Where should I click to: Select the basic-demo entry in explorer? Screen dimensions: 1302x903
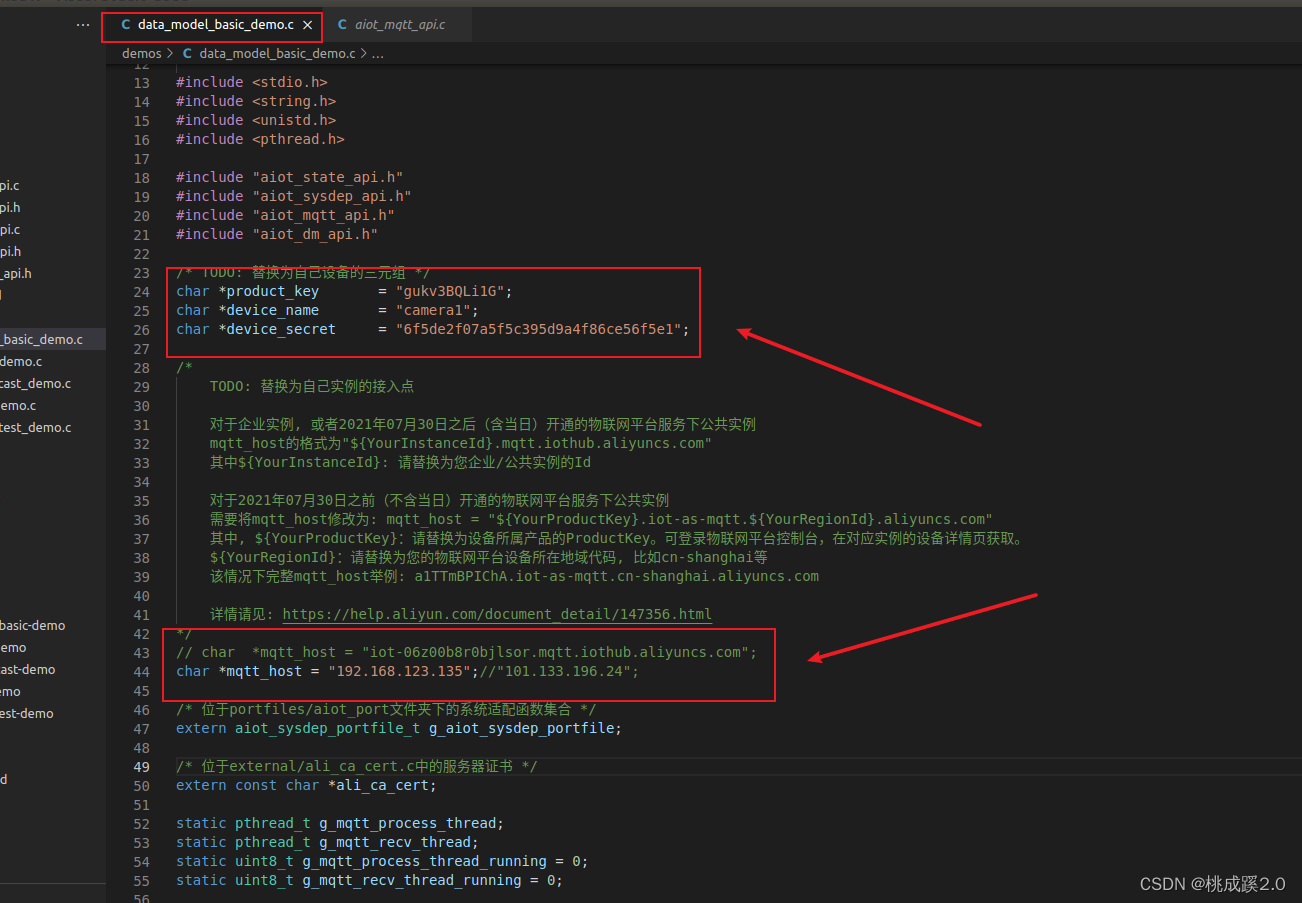(x=33, y=626)
